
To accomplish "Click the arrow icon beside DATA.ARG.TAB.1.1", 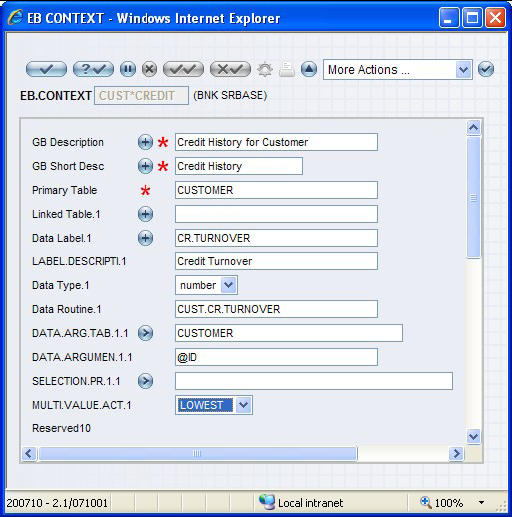I will [145, 333].
